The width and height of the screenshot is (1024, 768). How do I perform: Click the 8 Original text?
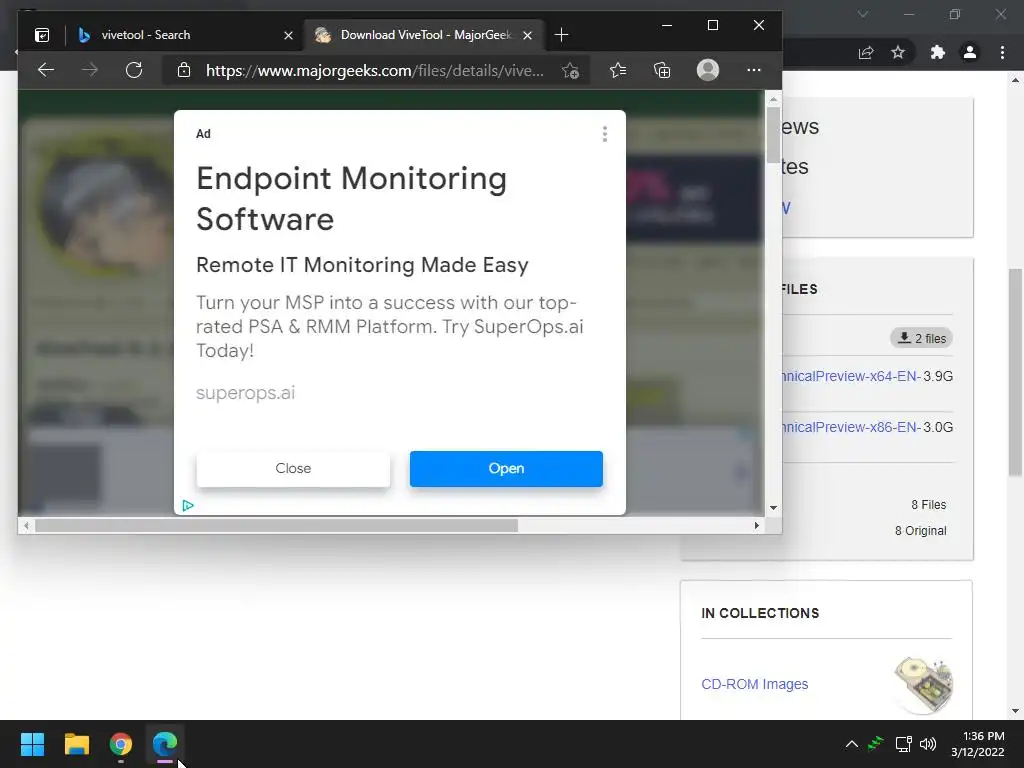click(920, 531)
